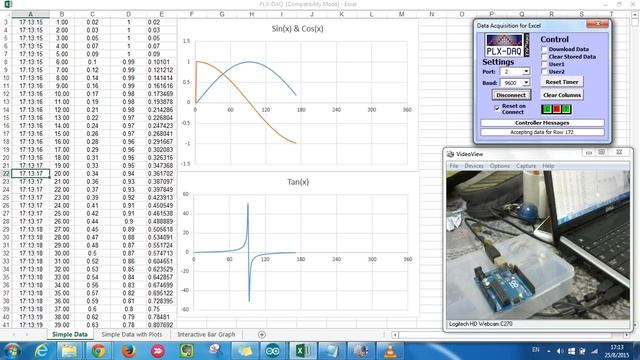Viewport: 640px width, 360px height.
Task: Select column B header
Action: 62,14
